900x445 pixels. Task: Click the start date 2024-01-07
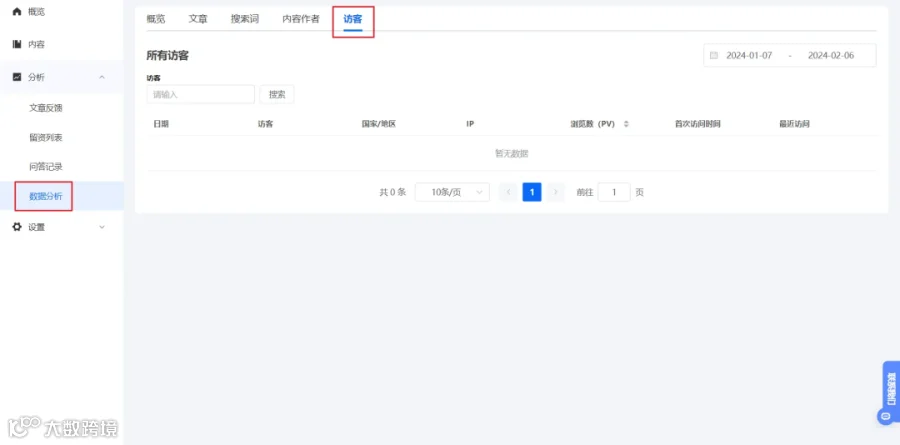[749, 56]
